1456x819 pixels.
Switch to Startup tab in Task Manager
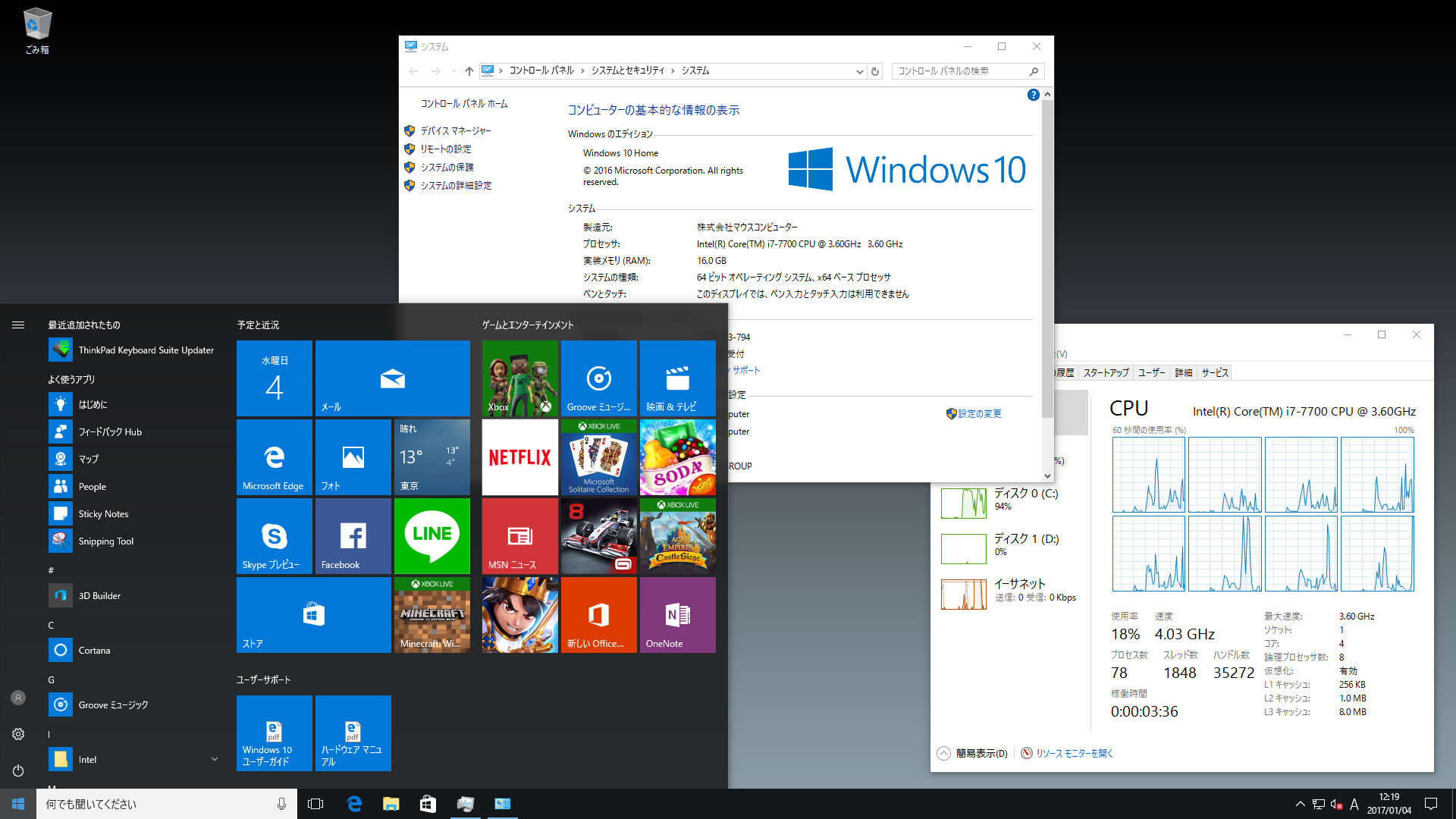(1106, 372)
